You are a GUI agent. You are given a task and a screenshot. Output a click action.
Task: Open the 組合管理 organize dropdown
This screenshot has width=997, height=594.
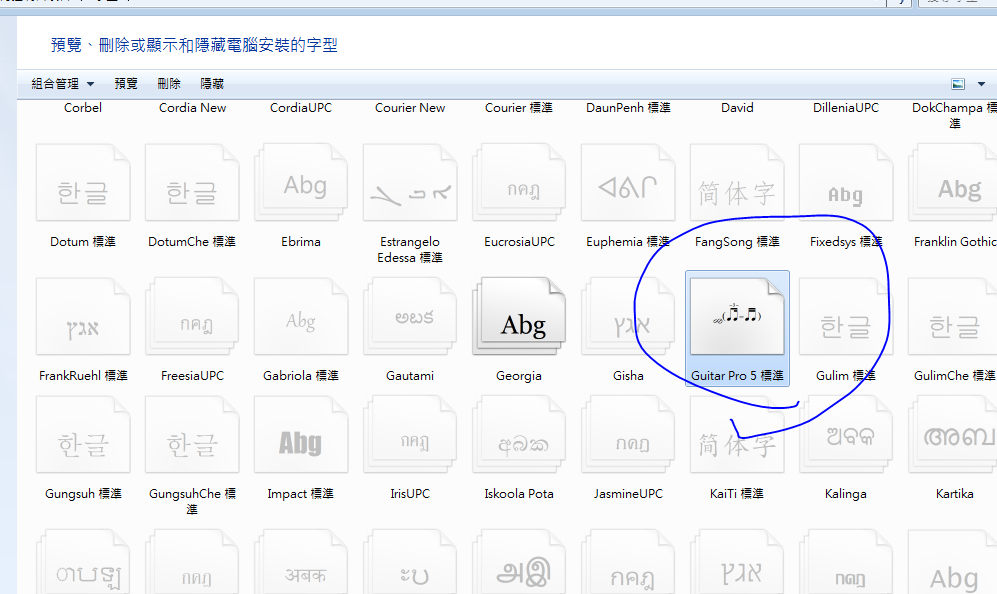point(62,84)
